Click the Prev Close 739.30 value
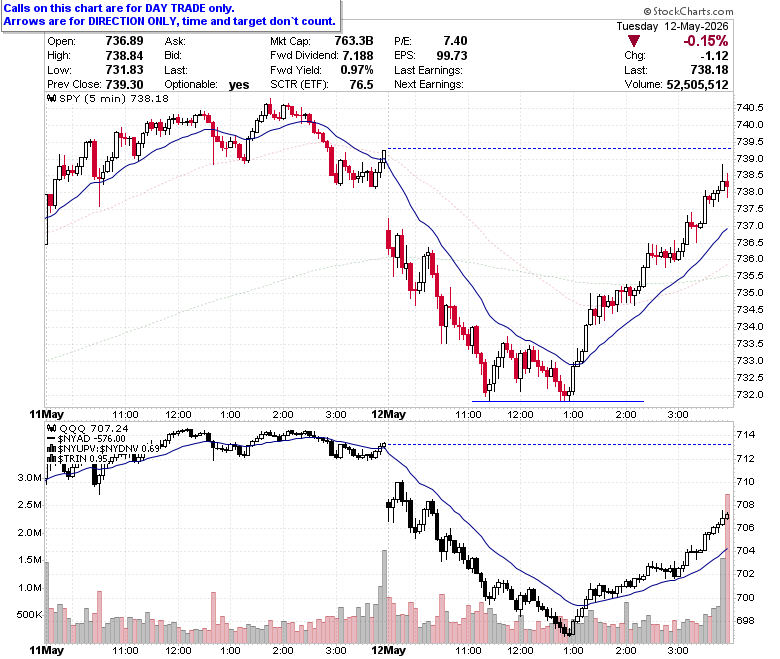Screen dimensions: 780x659 (124, 85)
